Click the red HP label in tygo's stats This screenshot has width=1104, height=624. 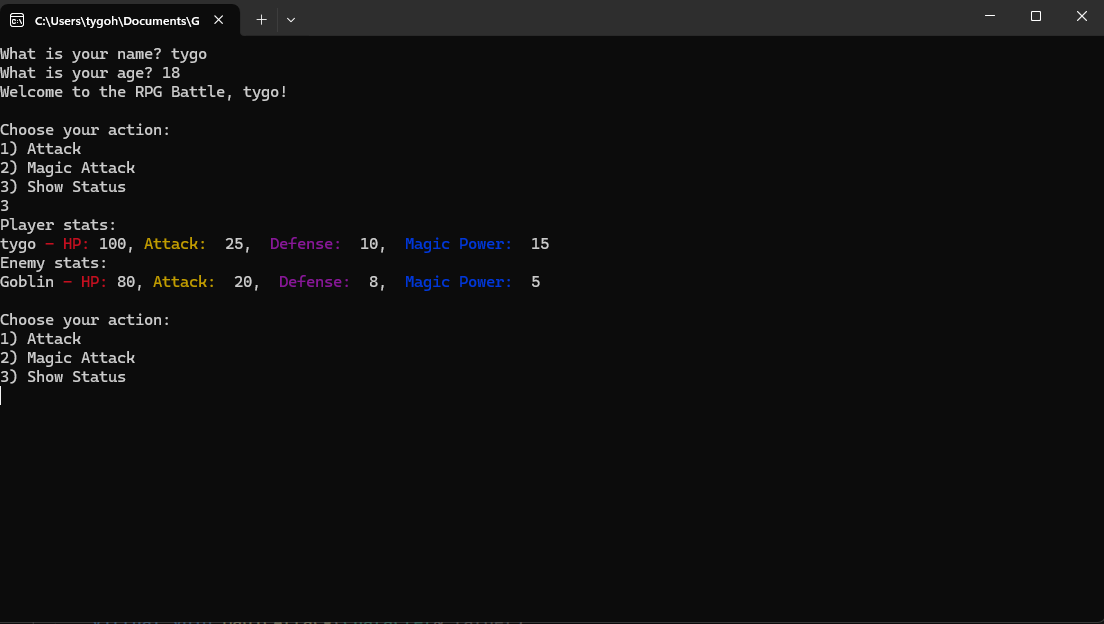[x=76, y=244]
